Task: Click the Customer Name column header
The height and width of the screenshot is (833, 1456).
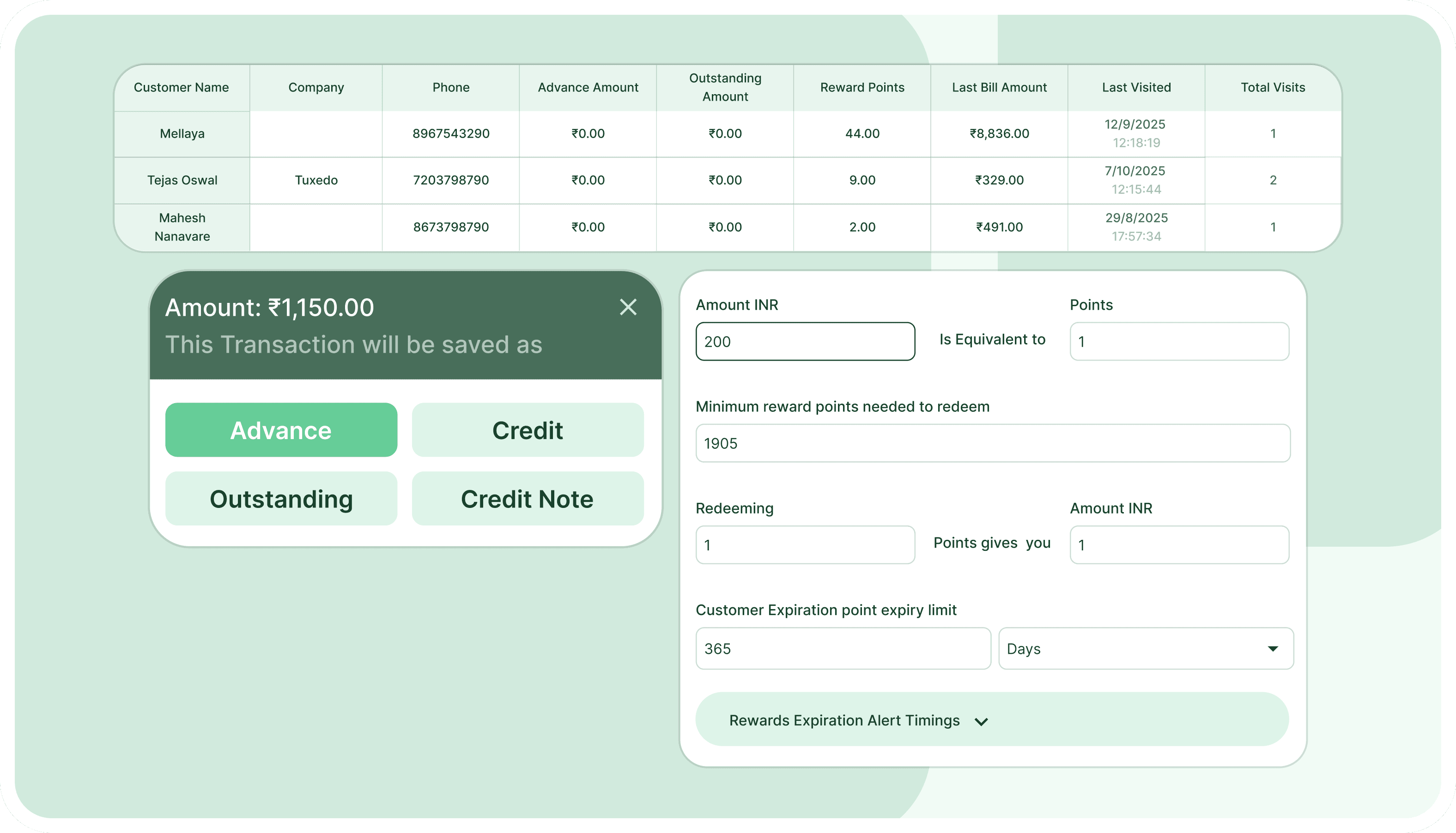Action: [182, 87]
